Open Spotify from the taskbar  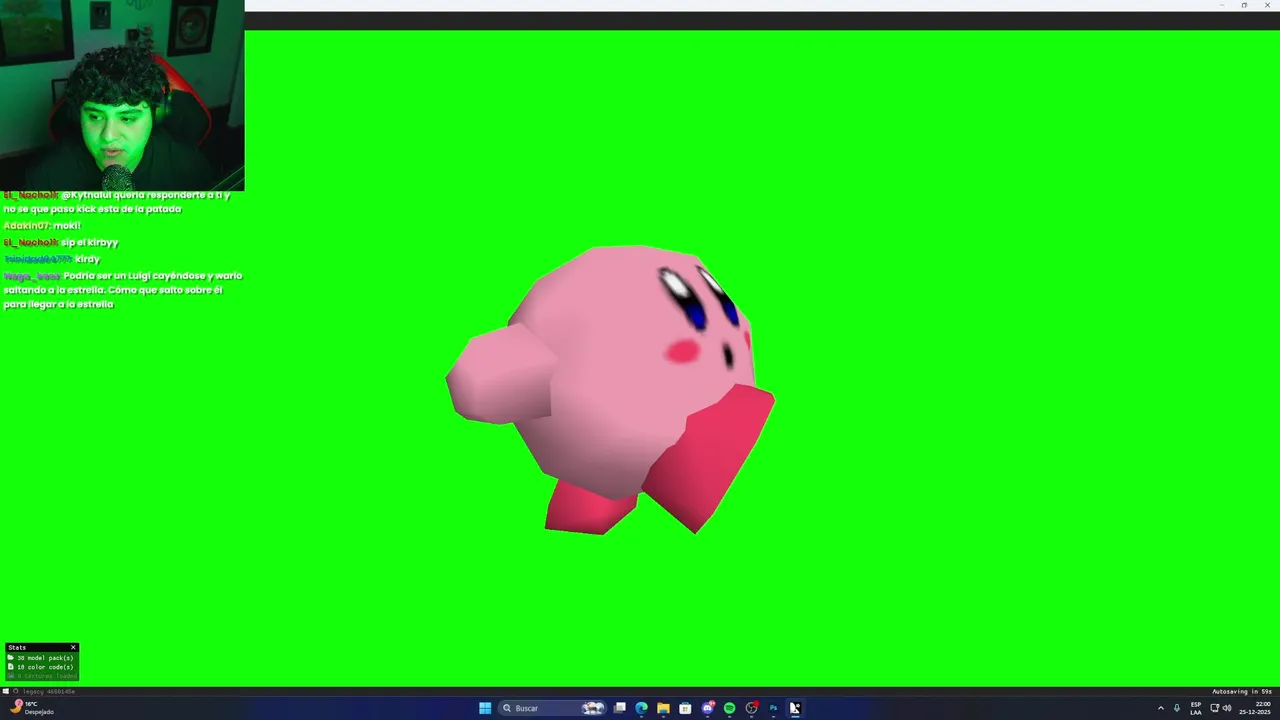pos(729,708)
